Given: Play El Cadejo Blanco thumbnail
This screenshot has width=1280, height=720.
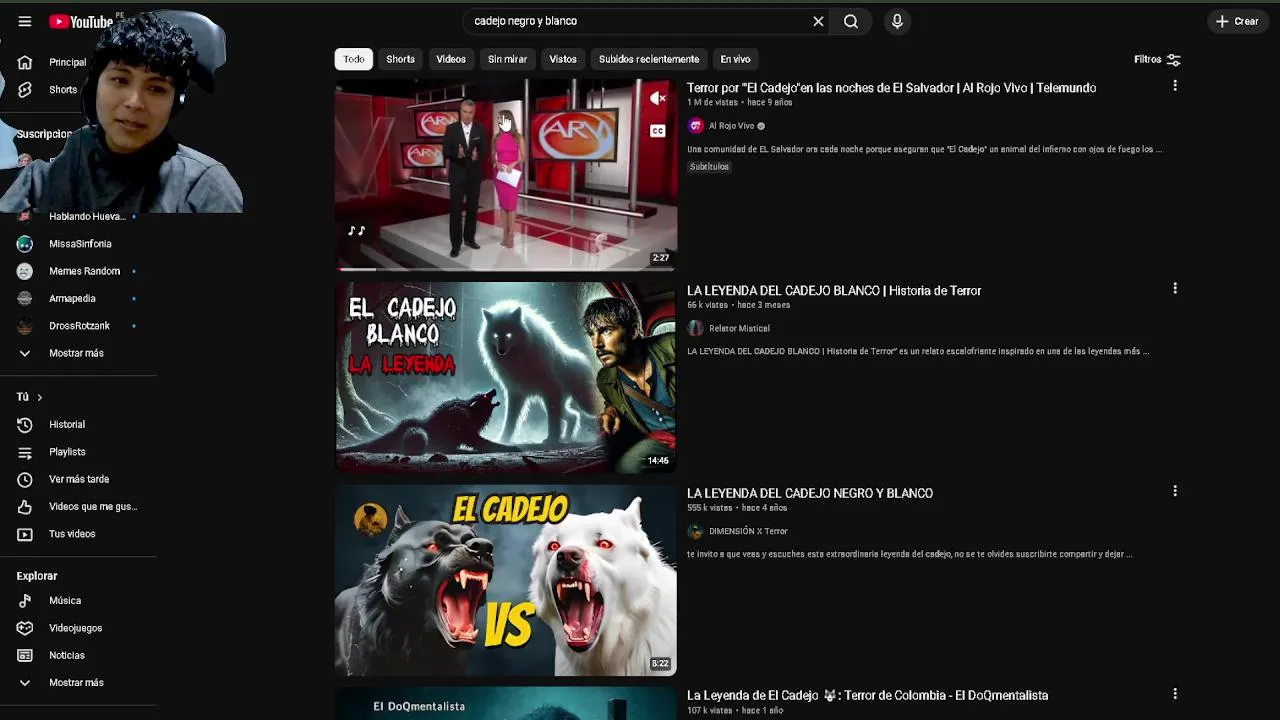Looking at the screenshot, I should (505, 377).
